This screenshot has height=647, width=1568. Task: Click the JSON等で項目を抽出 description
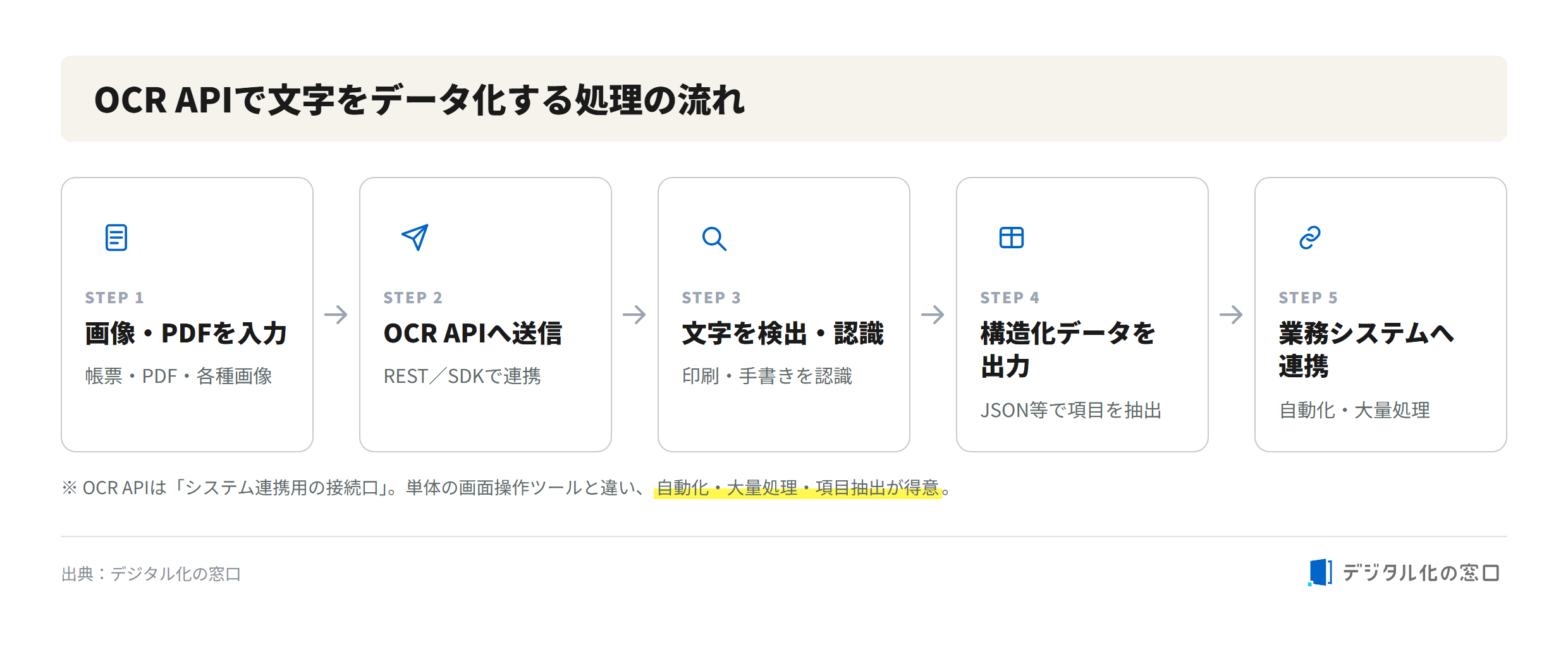1071,411
